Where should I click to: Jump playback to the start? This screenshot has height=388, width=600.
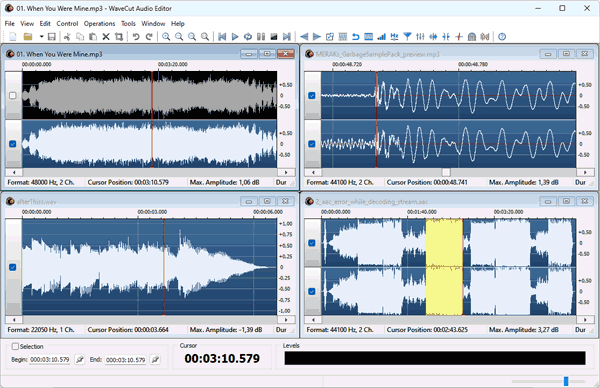222,37
